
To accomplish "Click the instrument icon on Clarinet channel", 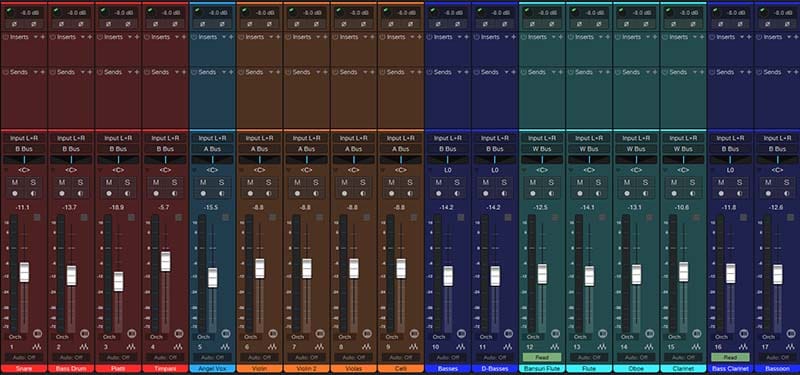I will pyautogui.click(x=696, y=347).
